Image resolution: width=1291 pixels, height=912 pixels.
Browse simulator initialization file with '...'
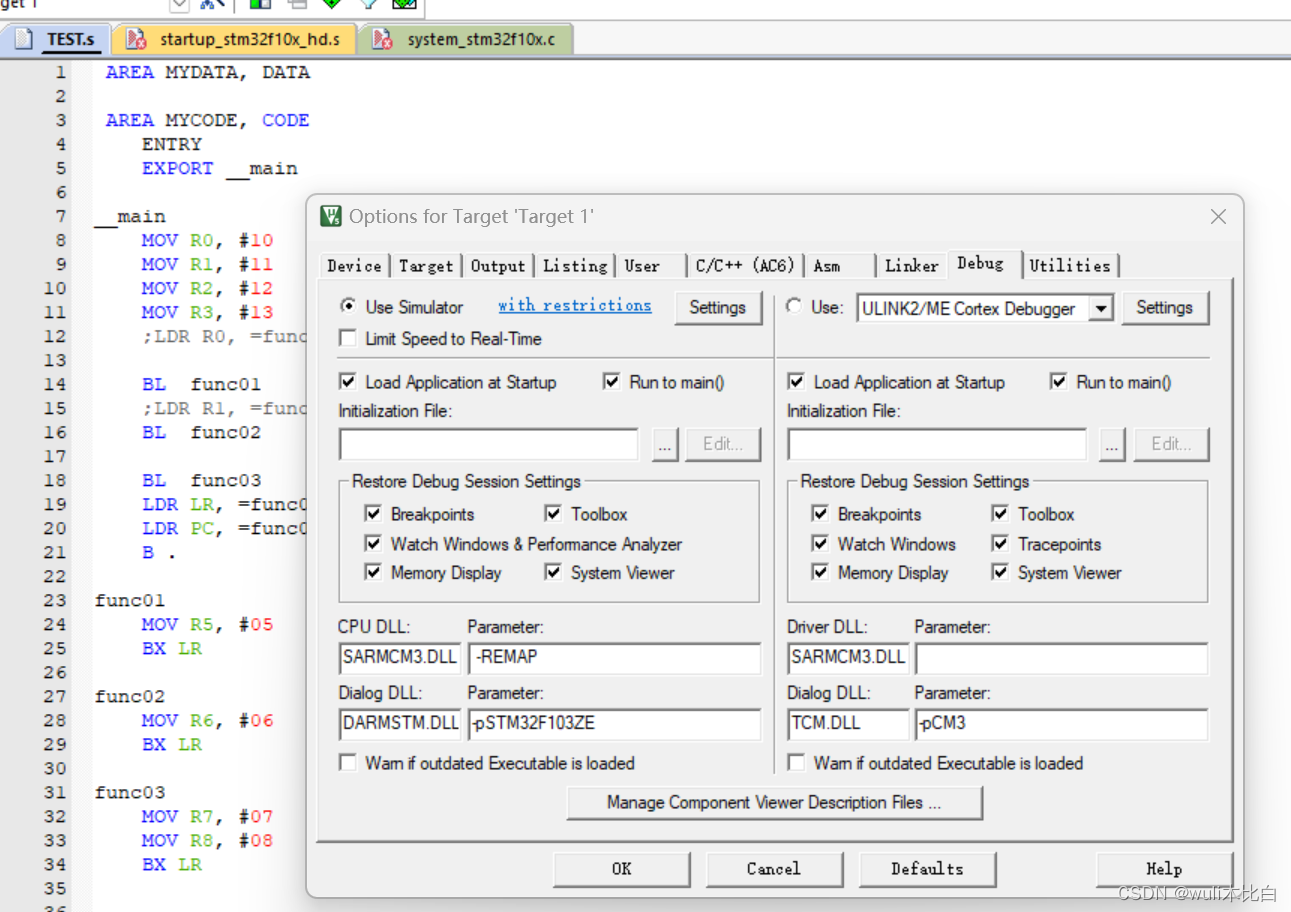(x=665, y=444)
